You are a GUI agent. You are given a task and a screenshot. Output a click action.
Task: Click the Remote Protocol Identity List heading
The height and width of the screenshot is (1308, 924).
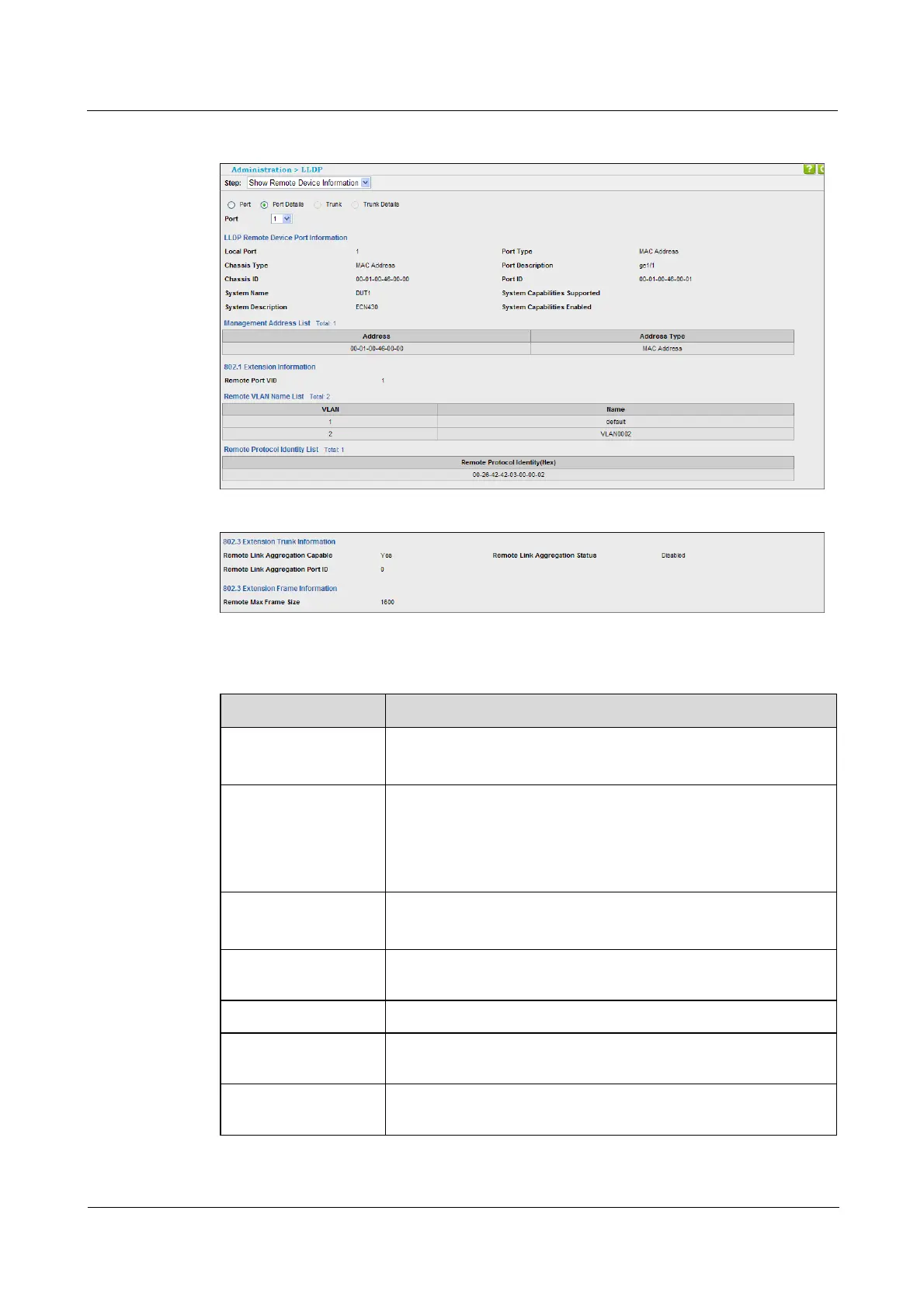tap(271, 450)
